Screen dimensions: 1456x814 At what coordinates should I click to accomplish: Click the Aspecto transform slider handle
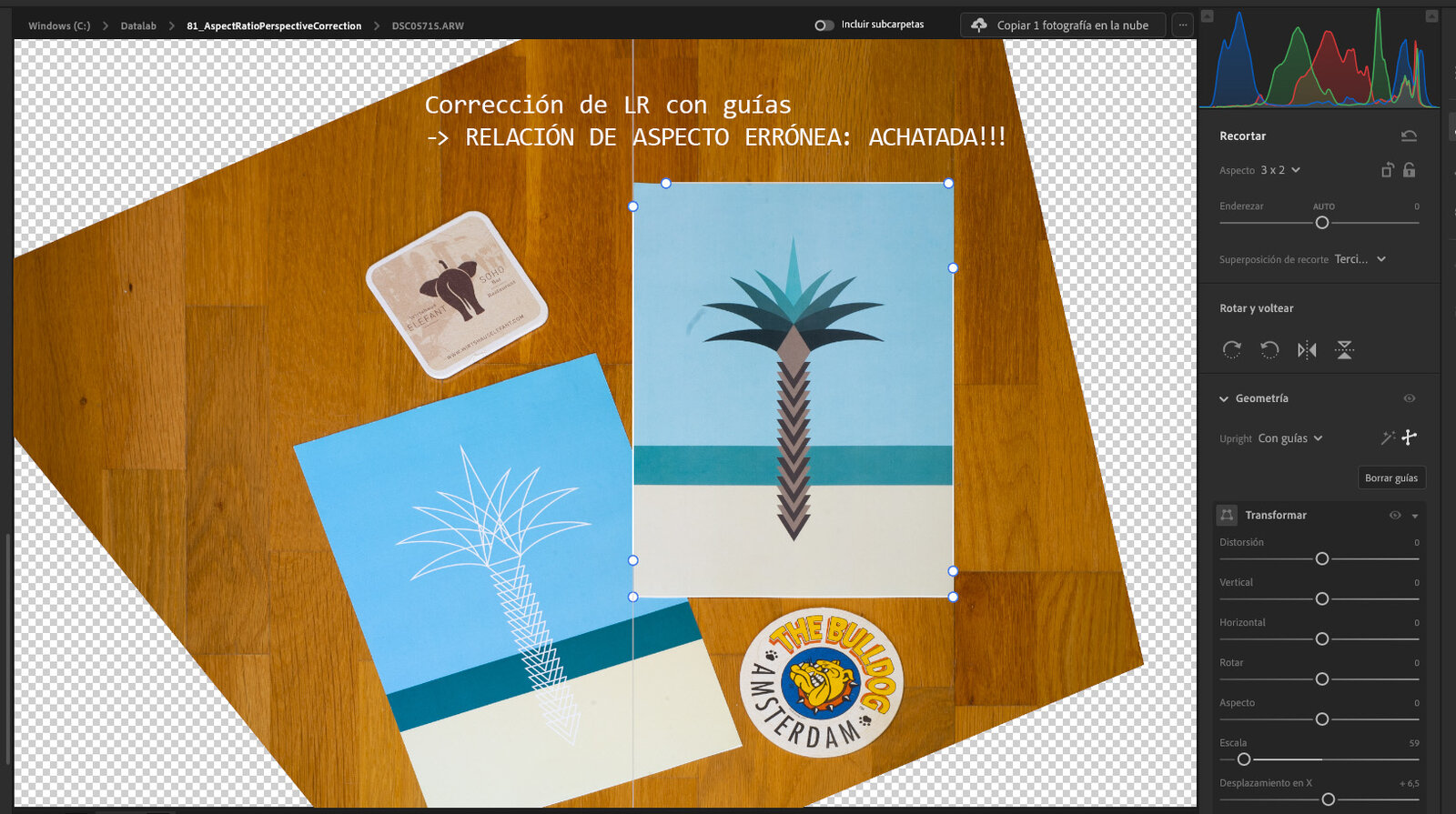pyautogui.click(x=1322, y=719)
